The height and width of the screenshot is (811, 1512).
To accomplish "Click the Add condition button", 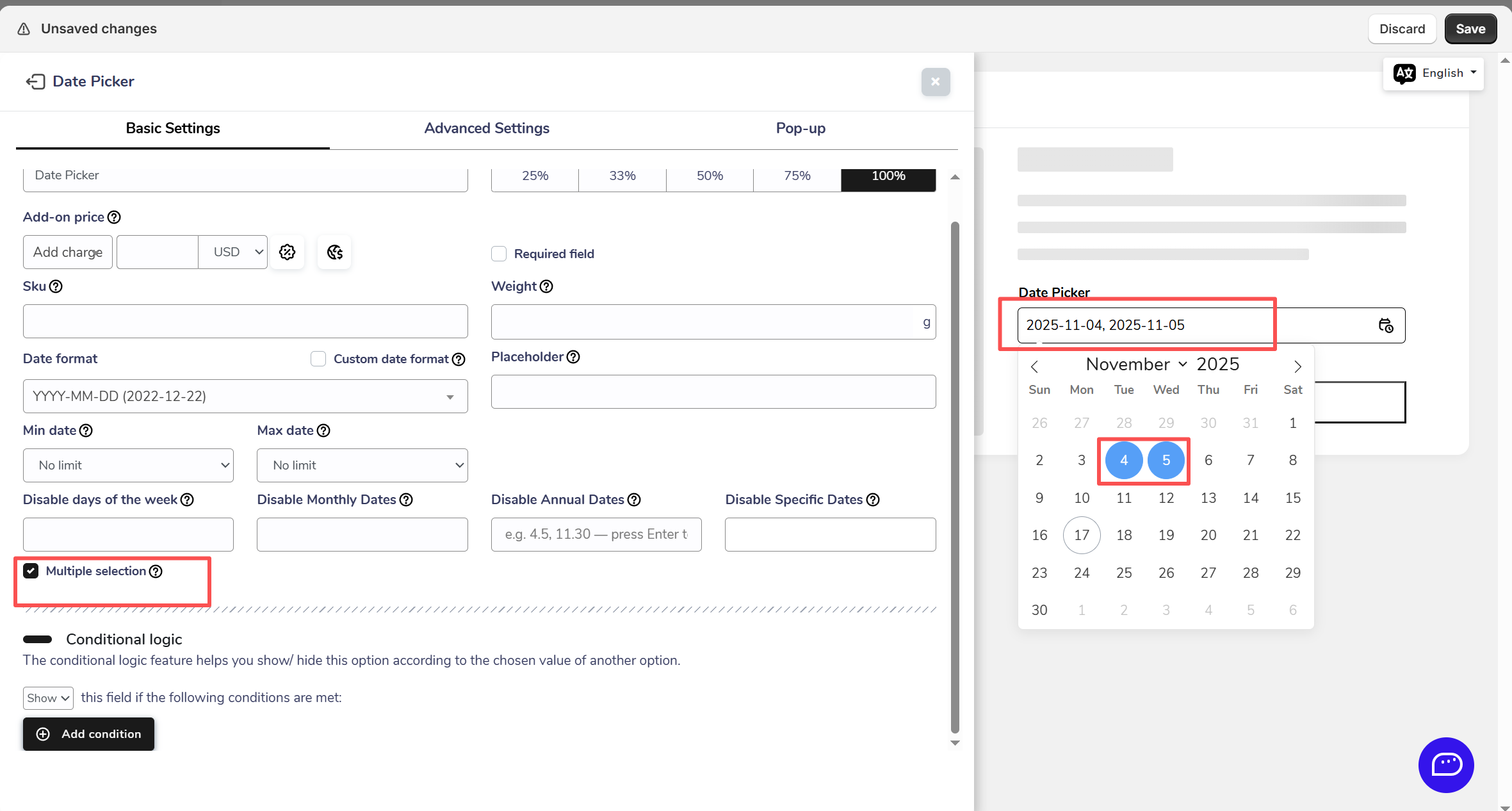I will pos(88,734).
